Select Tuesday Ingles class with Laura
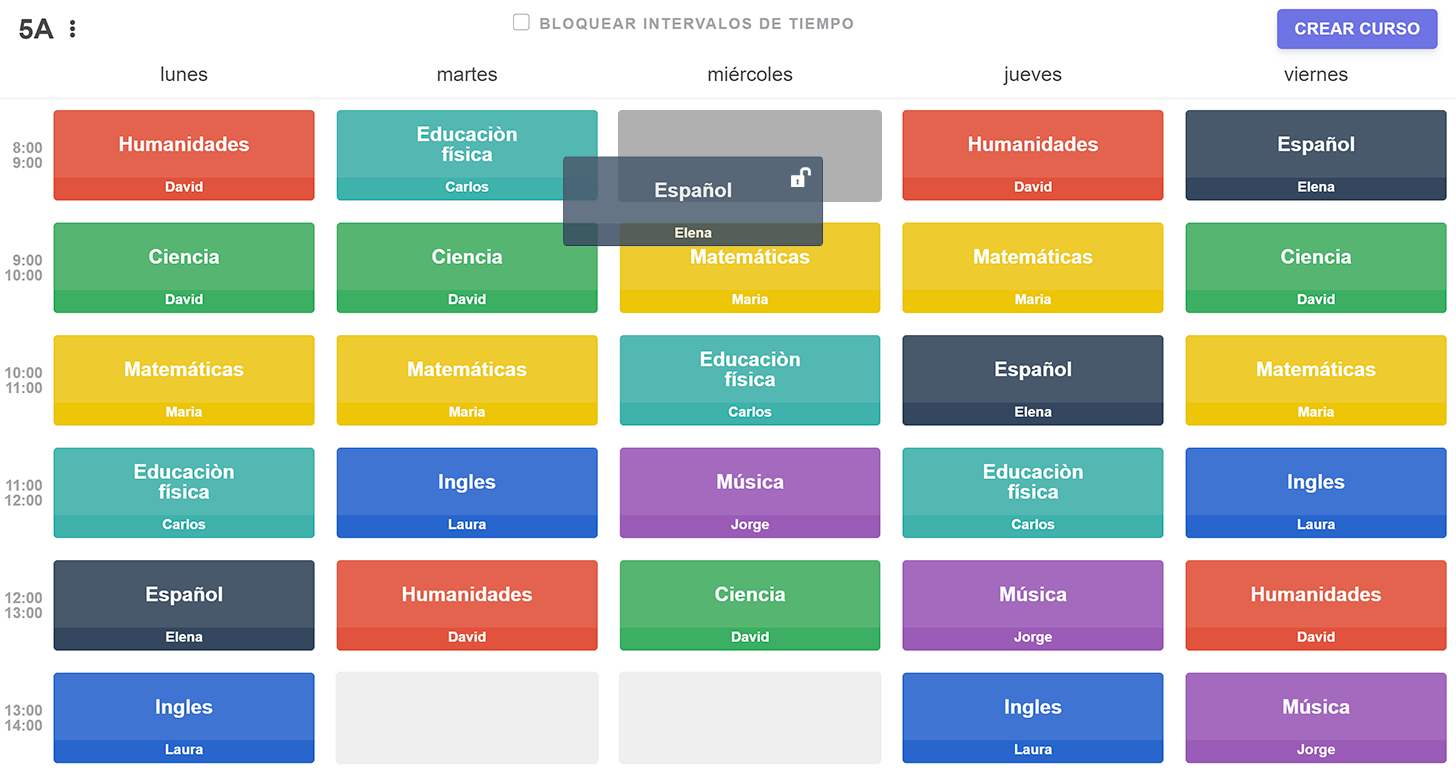The width and height of the screenshot is (1456, 775). 467,492
